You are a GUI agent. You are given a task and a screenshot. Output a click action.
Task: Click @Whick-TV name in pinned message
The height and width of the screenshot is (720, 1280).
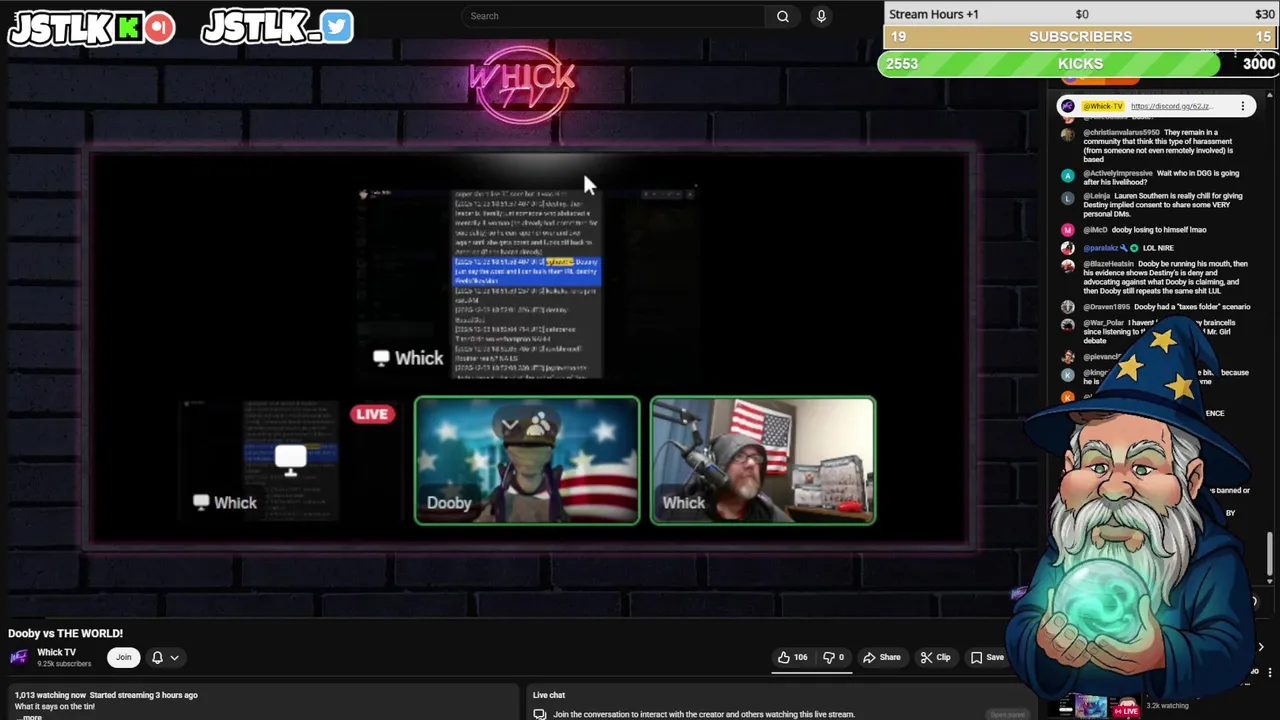[1103, 106]
